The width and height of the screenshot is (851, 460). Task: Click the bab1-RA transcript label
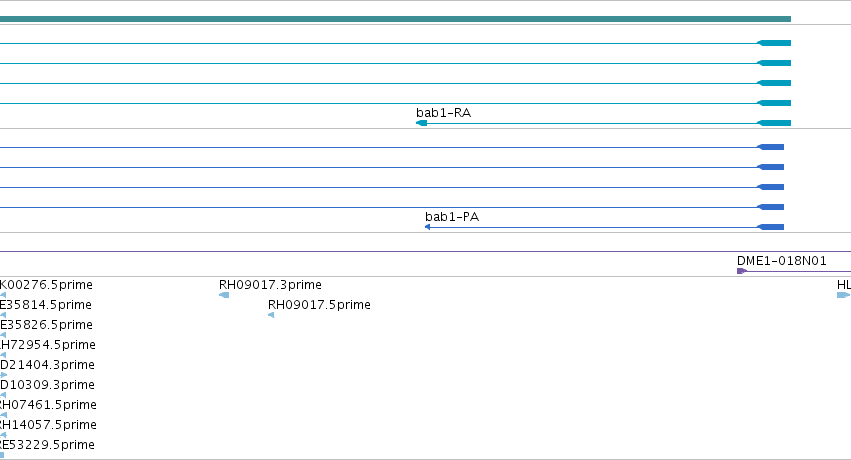(443, 113)
